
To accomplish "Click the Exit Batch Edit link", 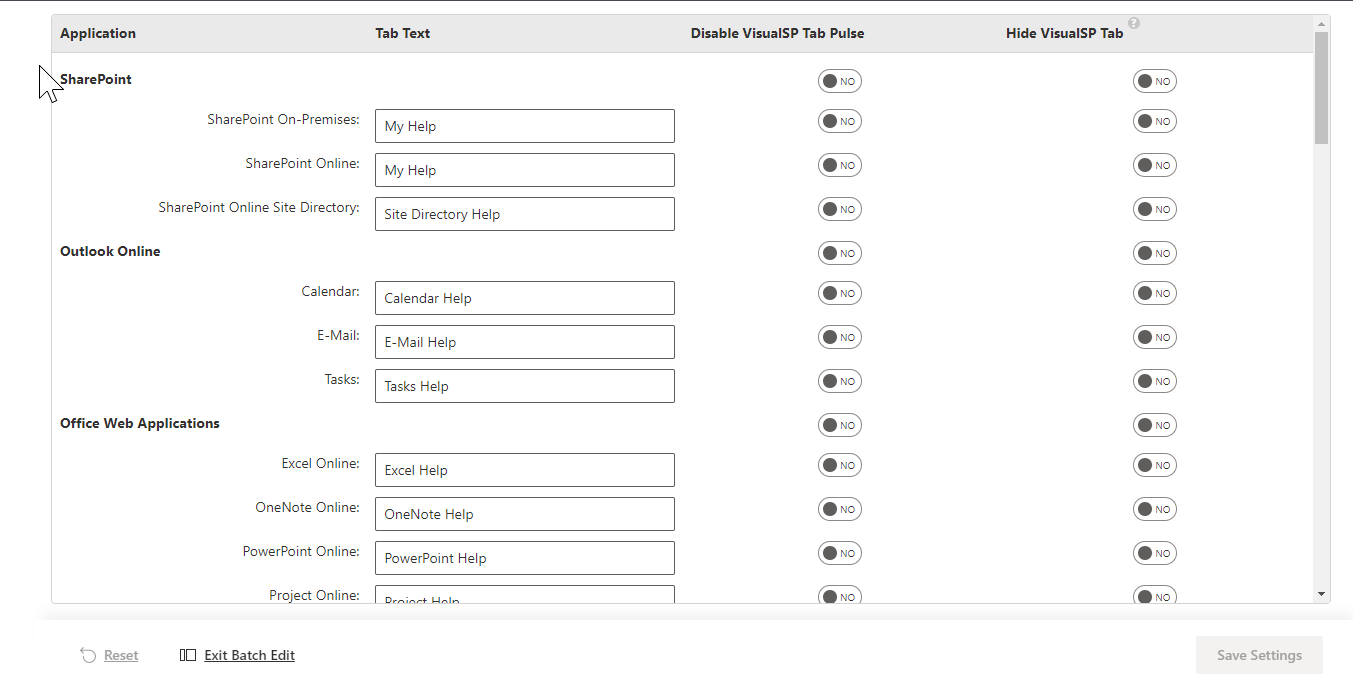I will [249, 655].
